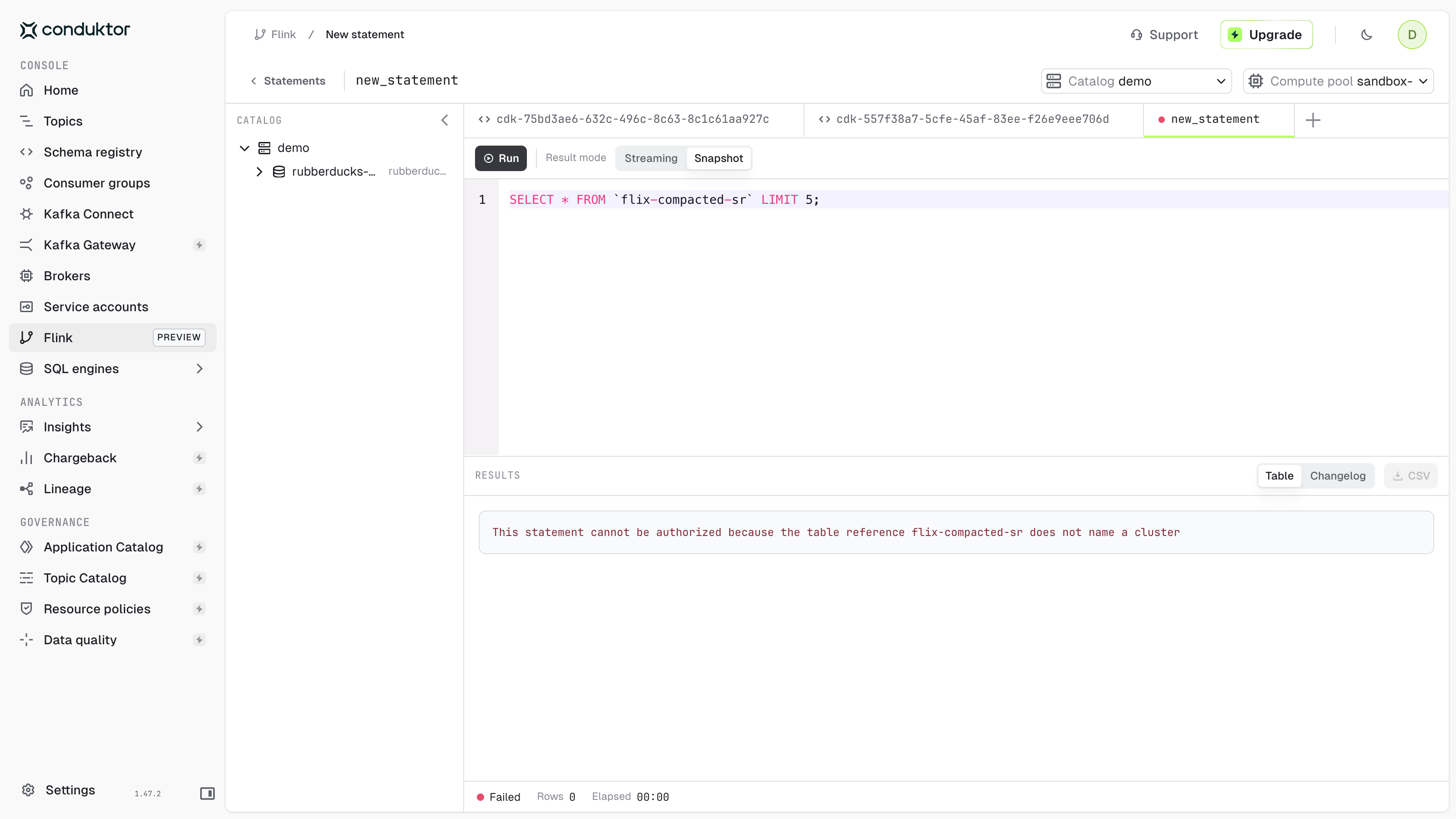Collapse the demo catalog tree node
Image resolution: width=1456 pixels, height=819 pixels.
[245, 148]
